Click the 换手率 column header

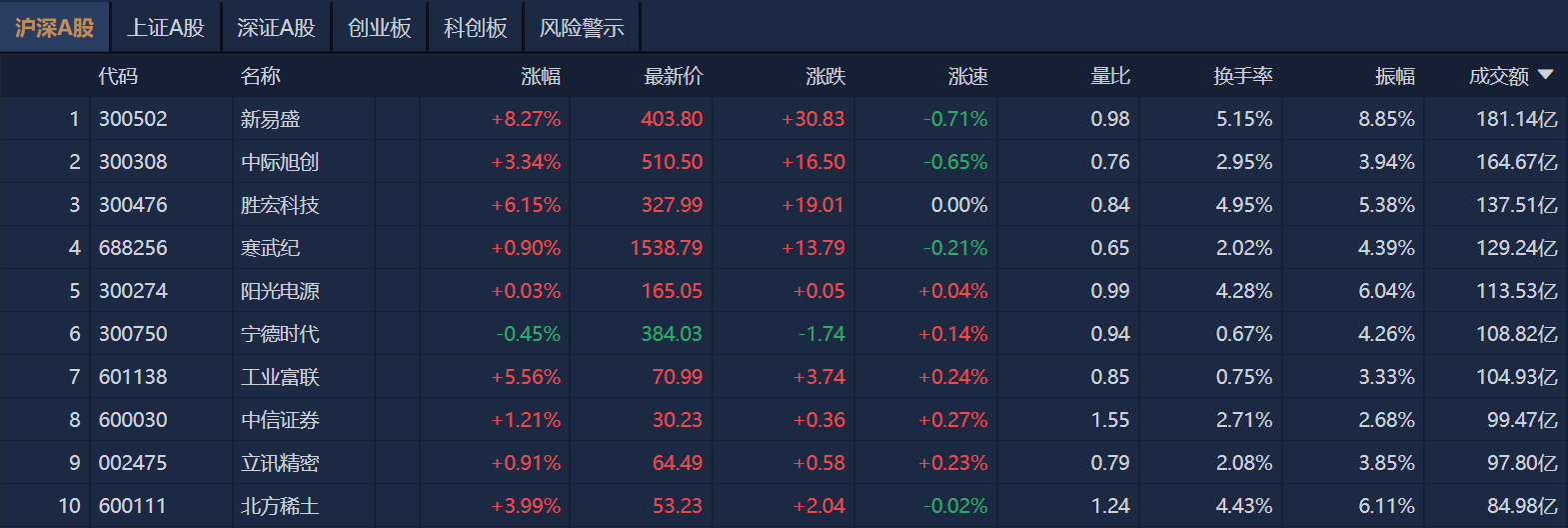[1242, 76]
